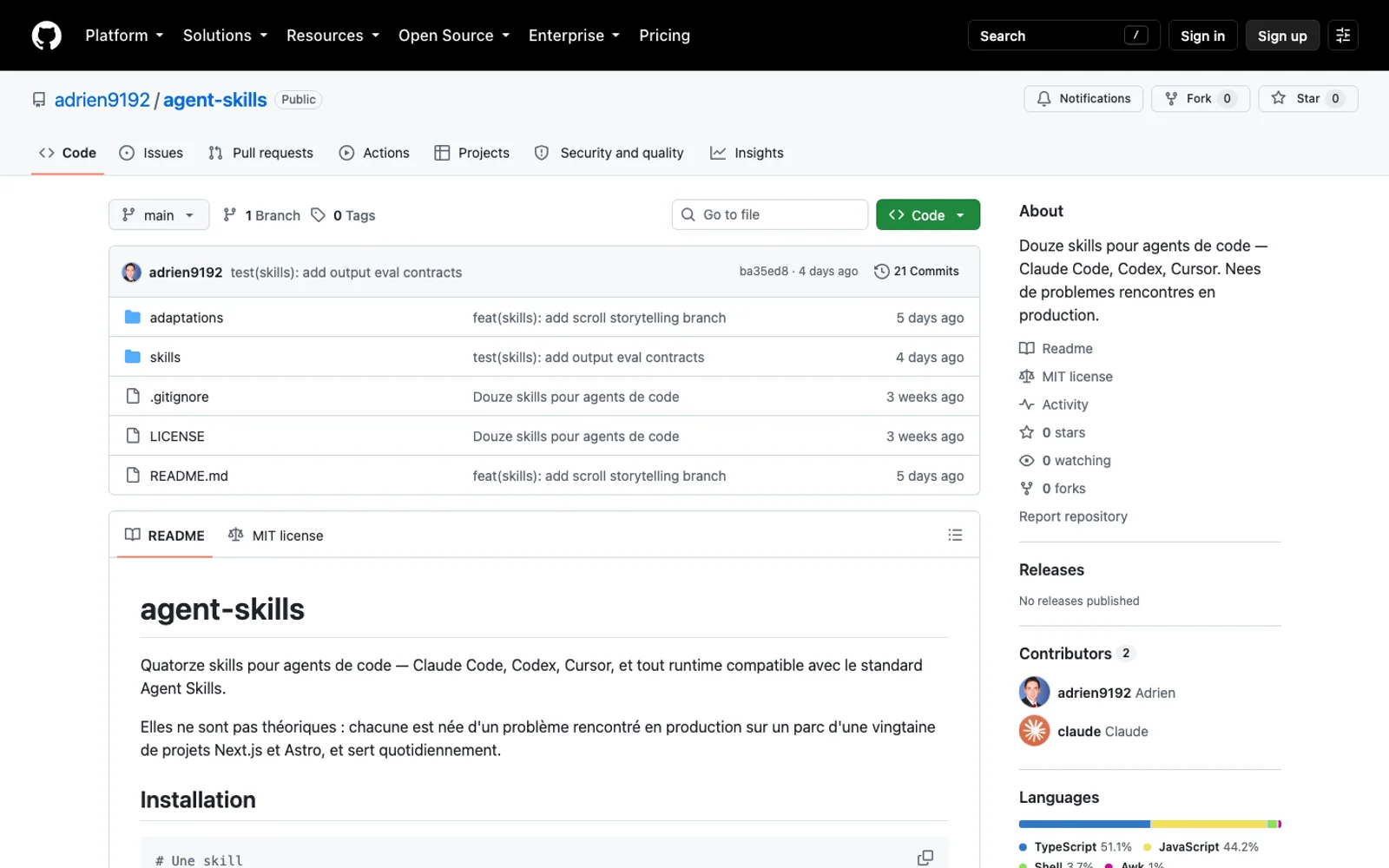This screenshot has width=1389, height=868.
Task: Open the Insights tab
Action: (747, 153)
